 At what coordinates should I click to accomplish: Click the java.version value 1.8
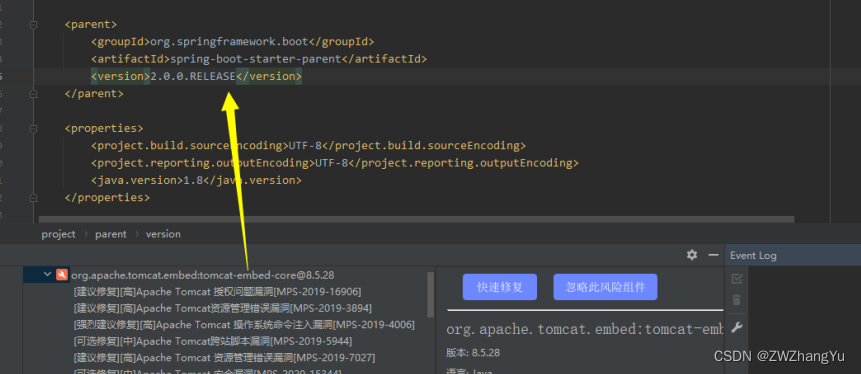tap(193, 180)
